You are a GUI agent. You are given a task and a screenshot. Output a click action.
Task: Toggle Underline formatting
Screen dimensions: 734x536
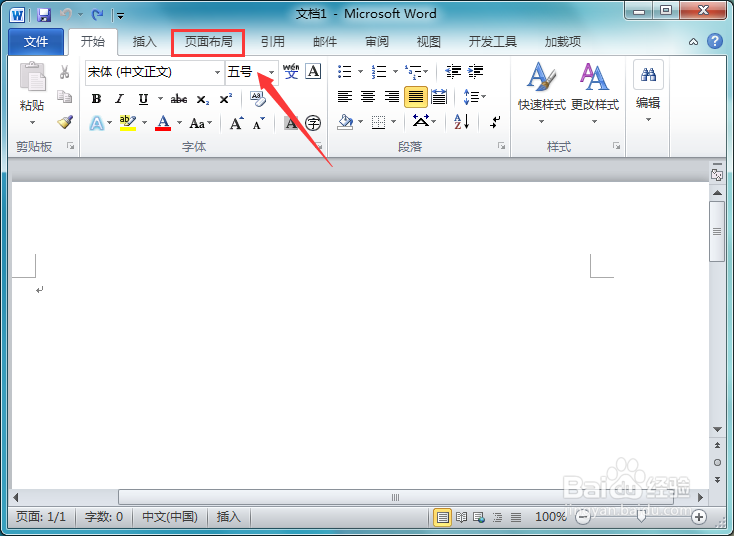pos(143,99)
